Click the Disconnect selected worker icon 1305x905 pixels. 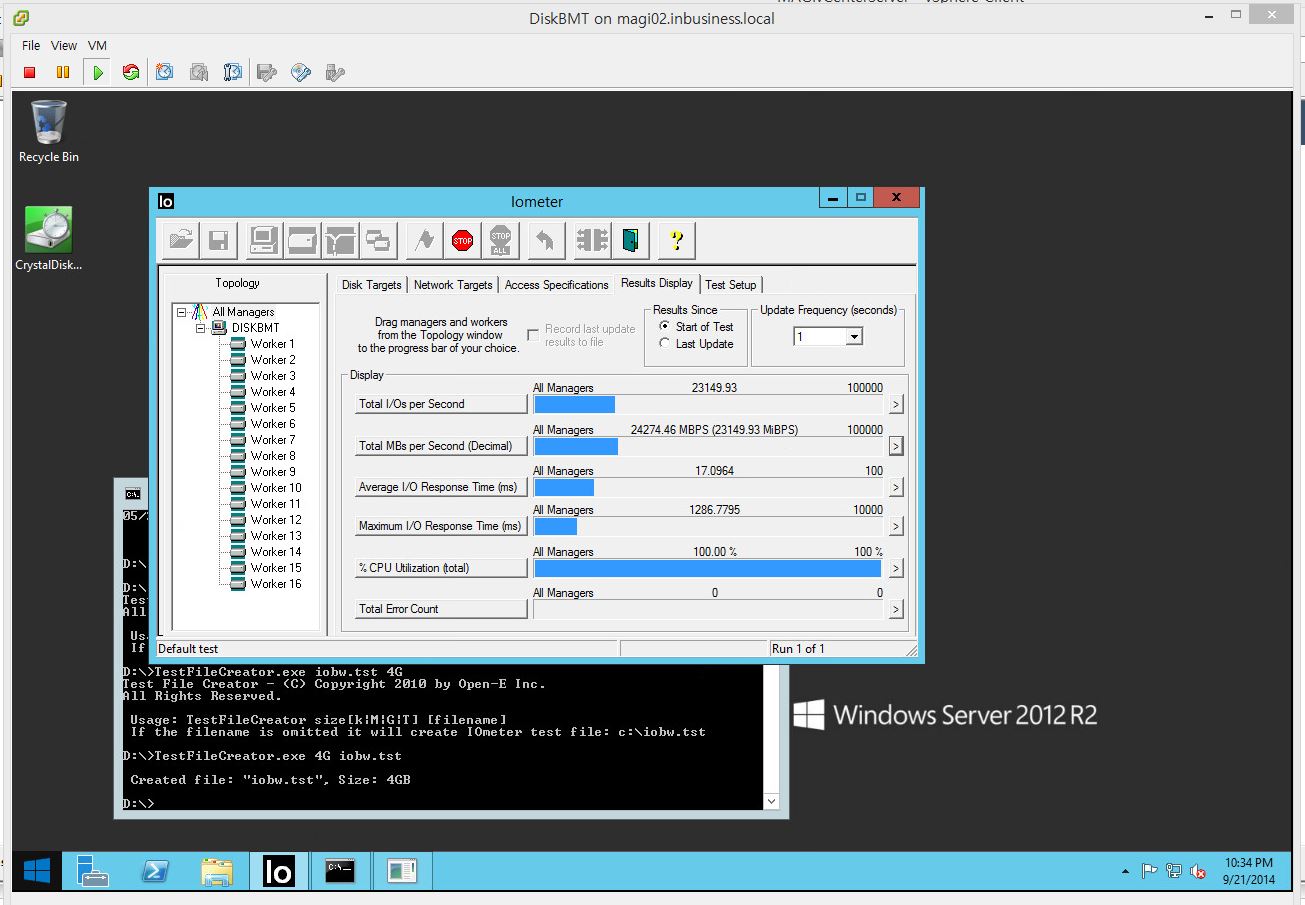coord(592,240)
